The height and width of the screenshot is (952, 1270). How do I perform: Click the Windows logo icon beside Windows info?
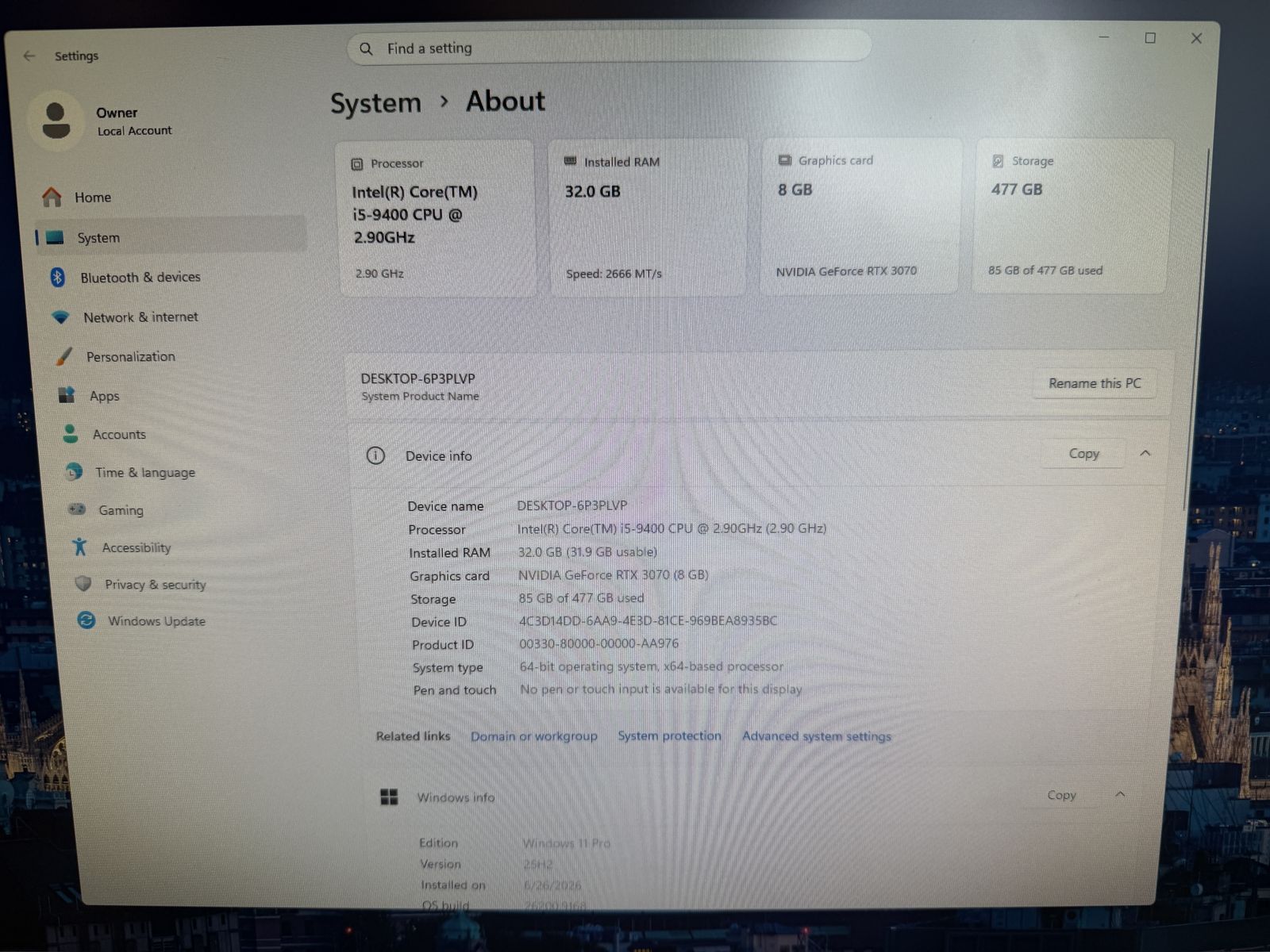coord(389,797)
